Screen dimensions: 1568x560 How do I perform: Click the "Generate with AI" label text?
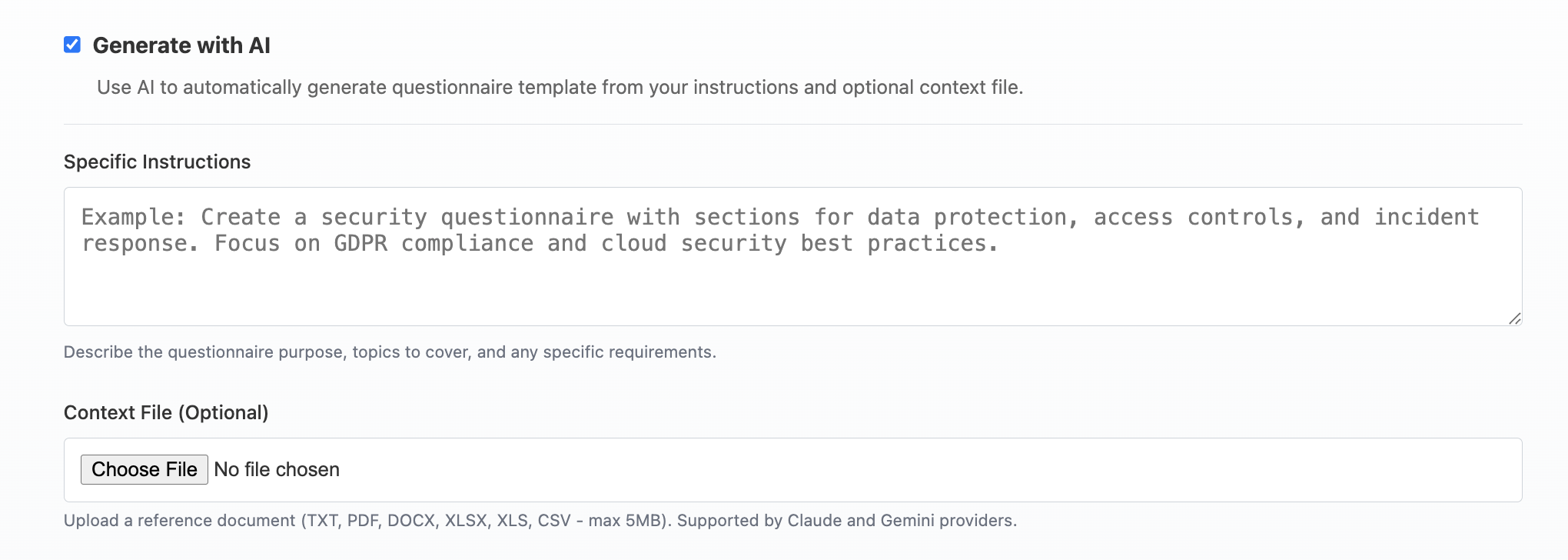[181, 45]
